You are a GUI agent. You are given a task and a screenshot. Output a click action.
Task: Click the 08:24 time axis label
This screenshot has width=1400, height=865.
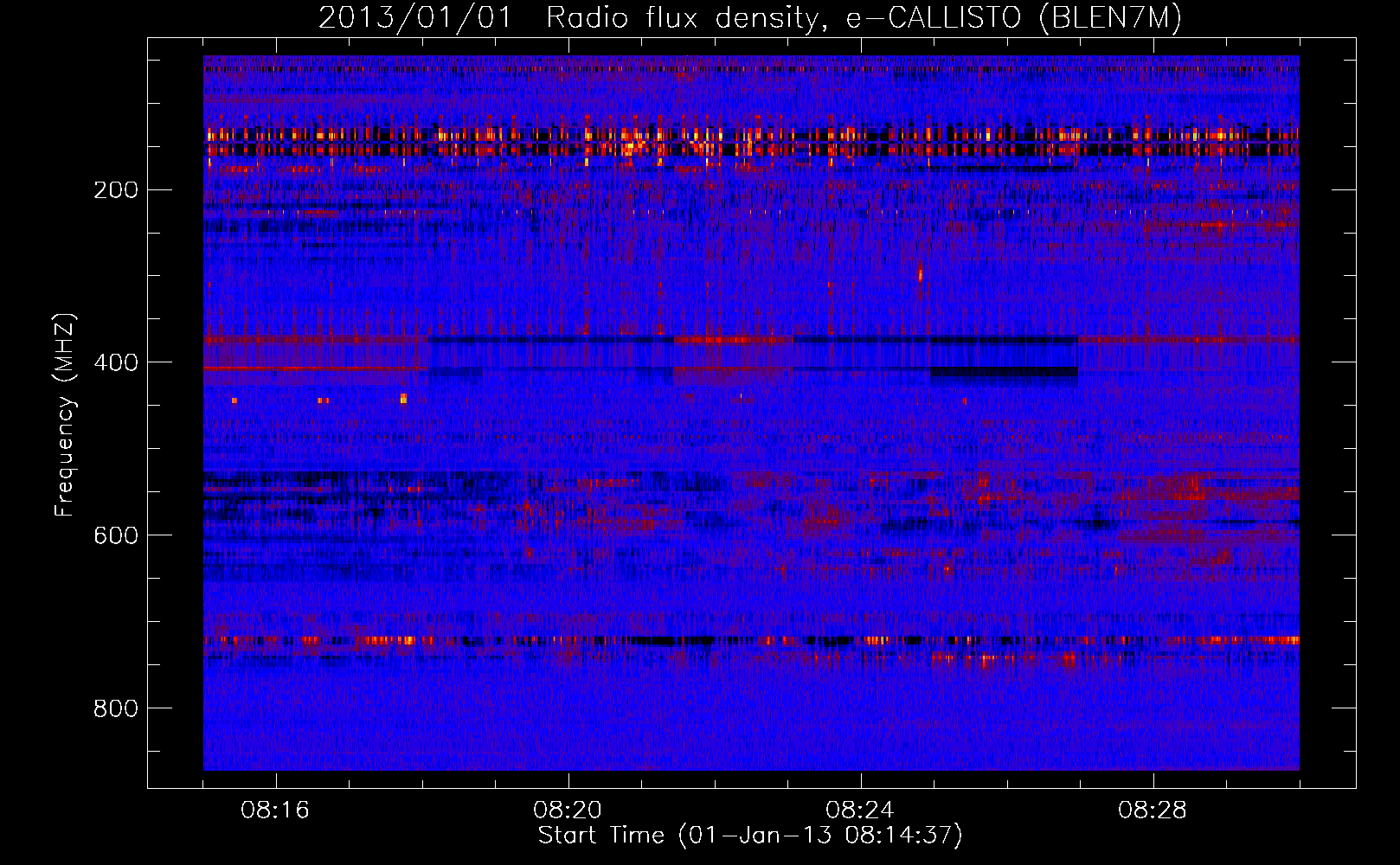(x=860, y=811)
